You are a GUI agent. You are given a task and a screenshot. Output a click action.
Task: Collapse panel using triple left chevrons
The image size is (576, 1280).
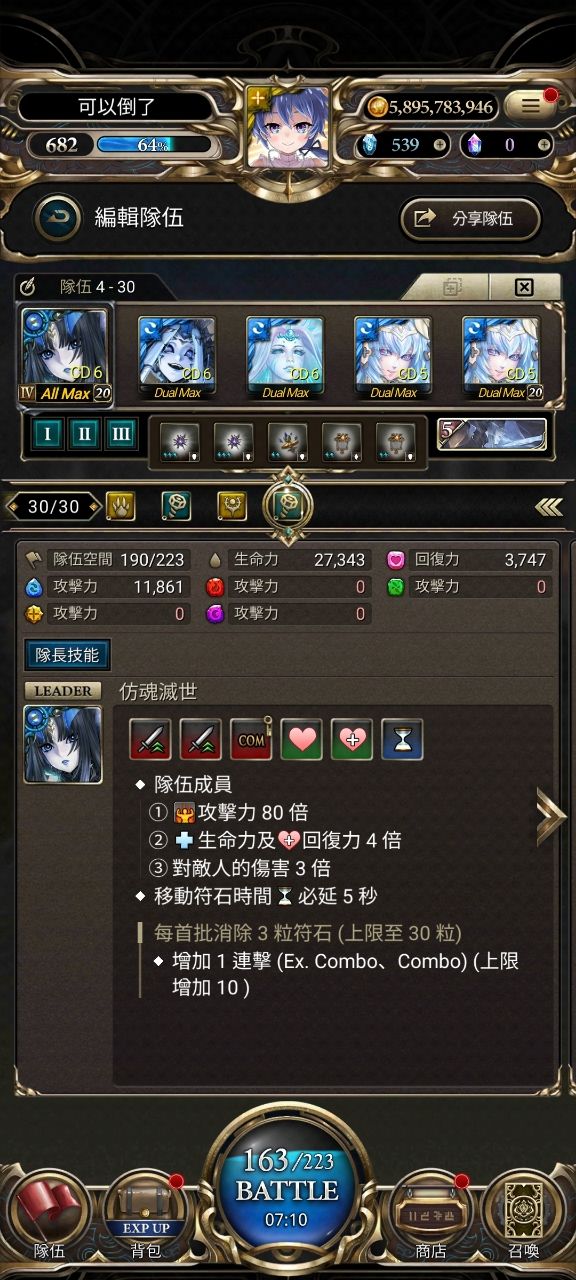coord(548,507)
